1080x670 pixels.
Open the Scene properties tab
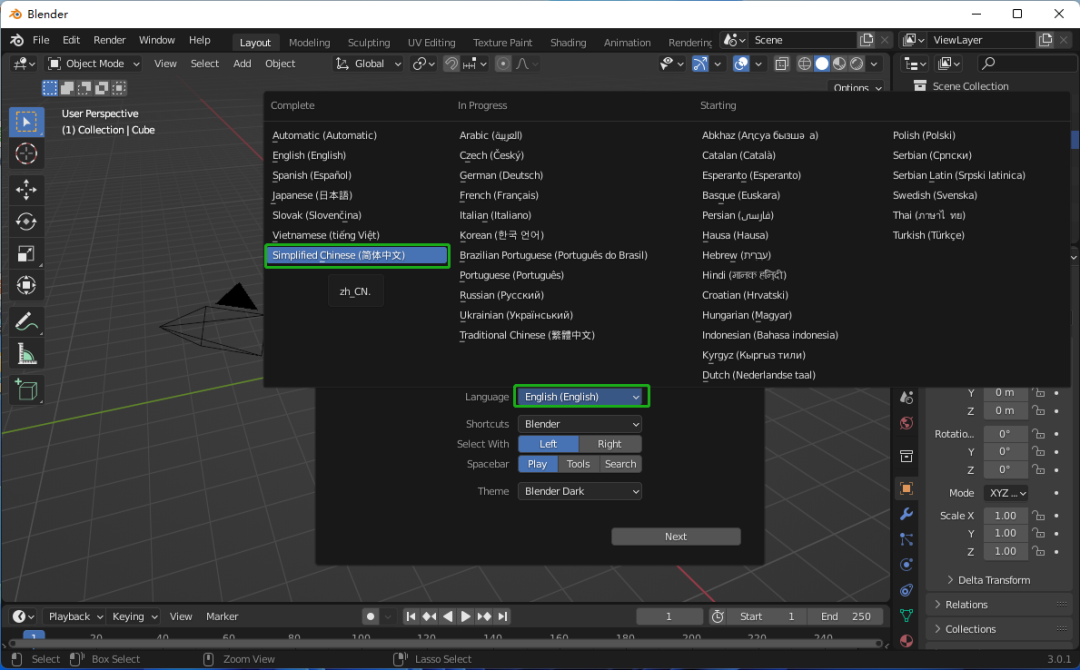[x=906, y=397]
